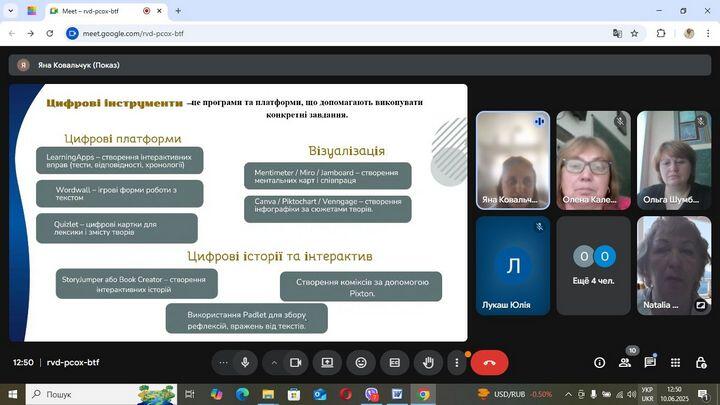Open Outlook from taskbar
The image size is (720, 405).
click(x=320, y=394)
